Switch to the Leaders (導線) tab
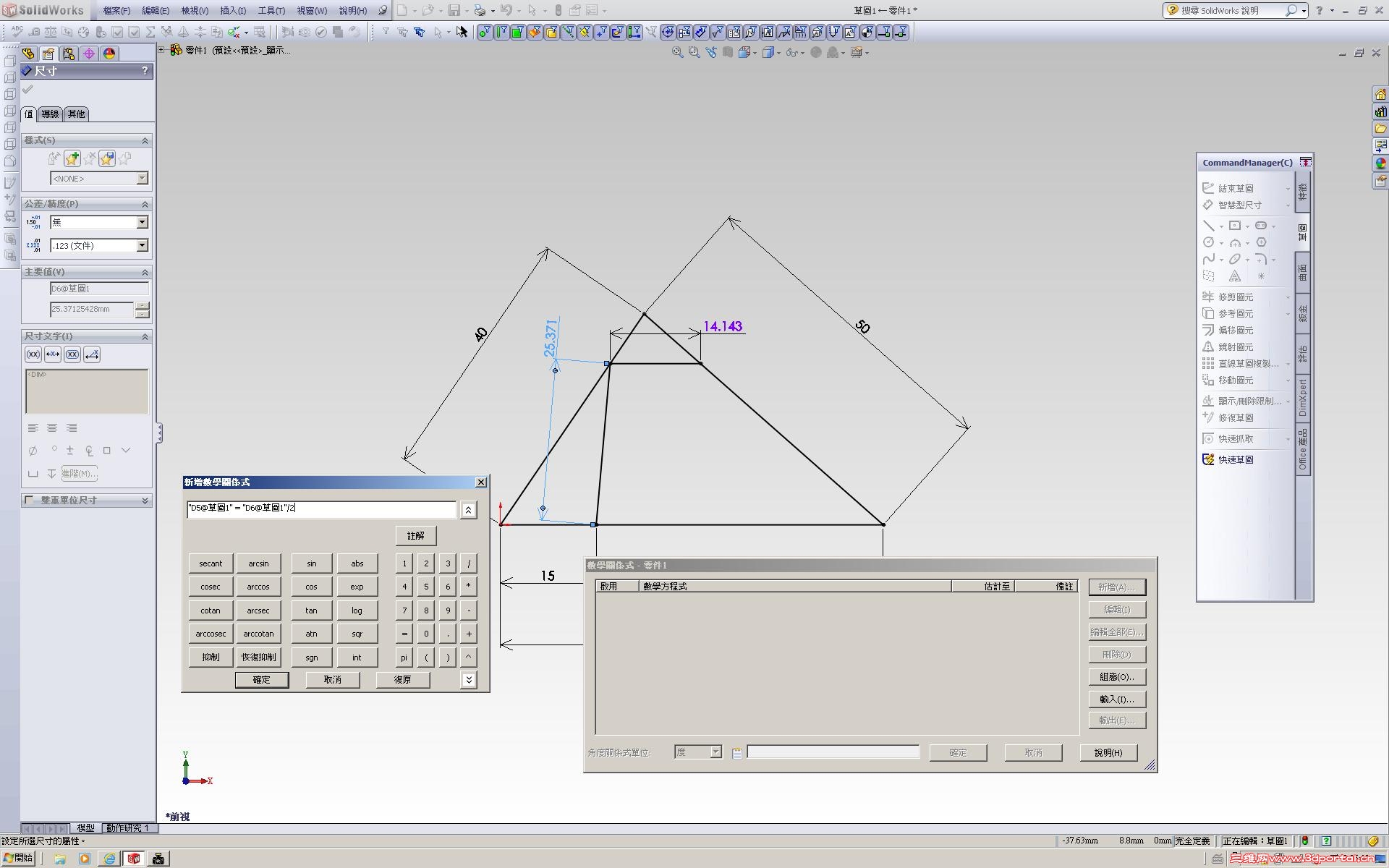This screenshot has height=868, width=1389. coord(50,114)
